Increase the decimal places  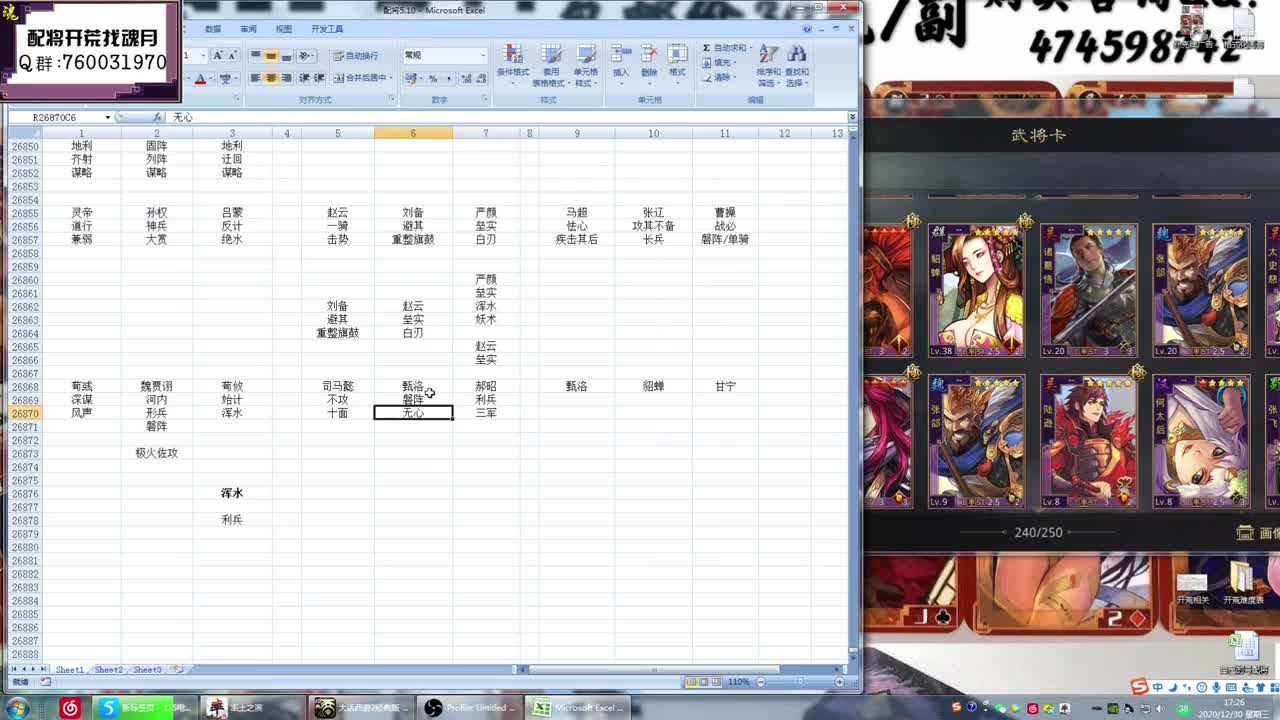466,78
